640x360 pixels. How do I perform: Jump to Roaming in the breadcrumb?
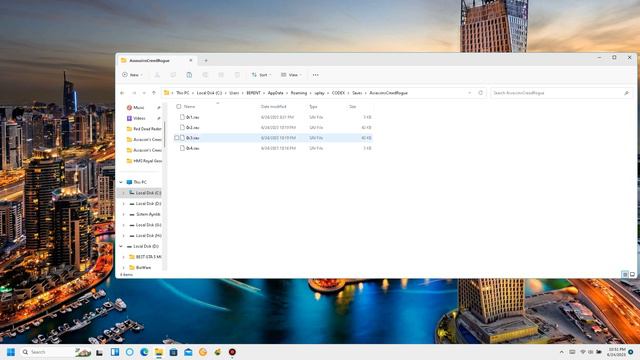299,93
